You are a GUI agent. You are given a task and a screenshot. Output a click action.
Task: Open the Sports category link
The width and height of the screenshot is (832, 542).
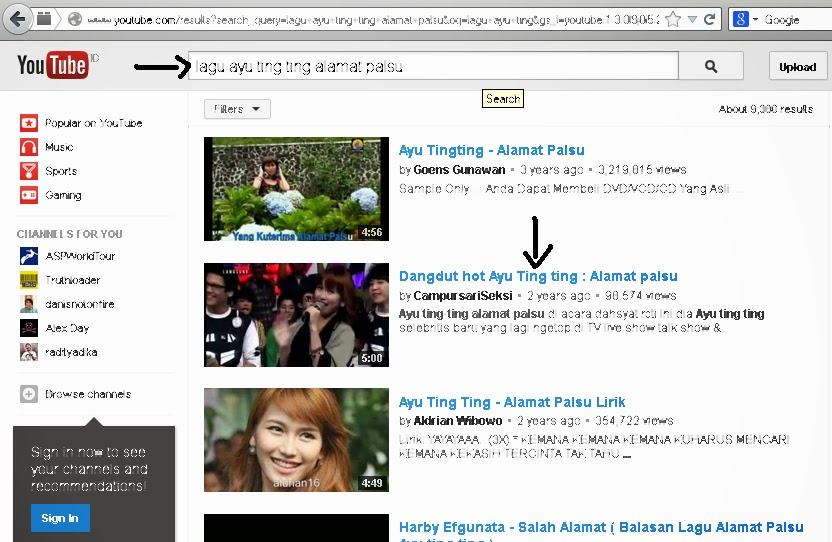(x=61, y=171)
